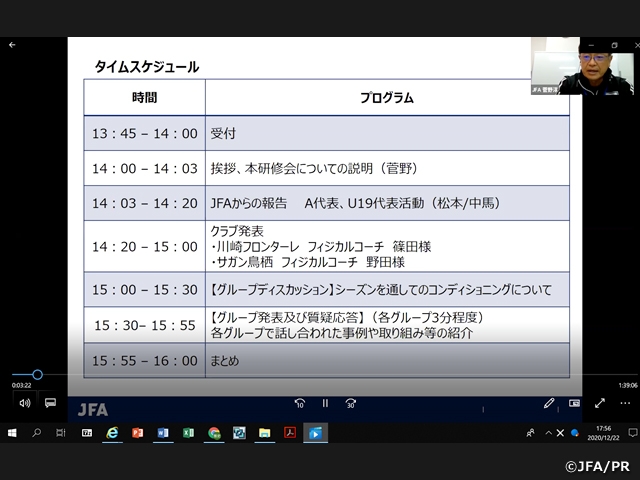Viewport: 640px width, 480px height.
Task: Launch Internet Explorer from taskbar
Action: pos(112,433)
